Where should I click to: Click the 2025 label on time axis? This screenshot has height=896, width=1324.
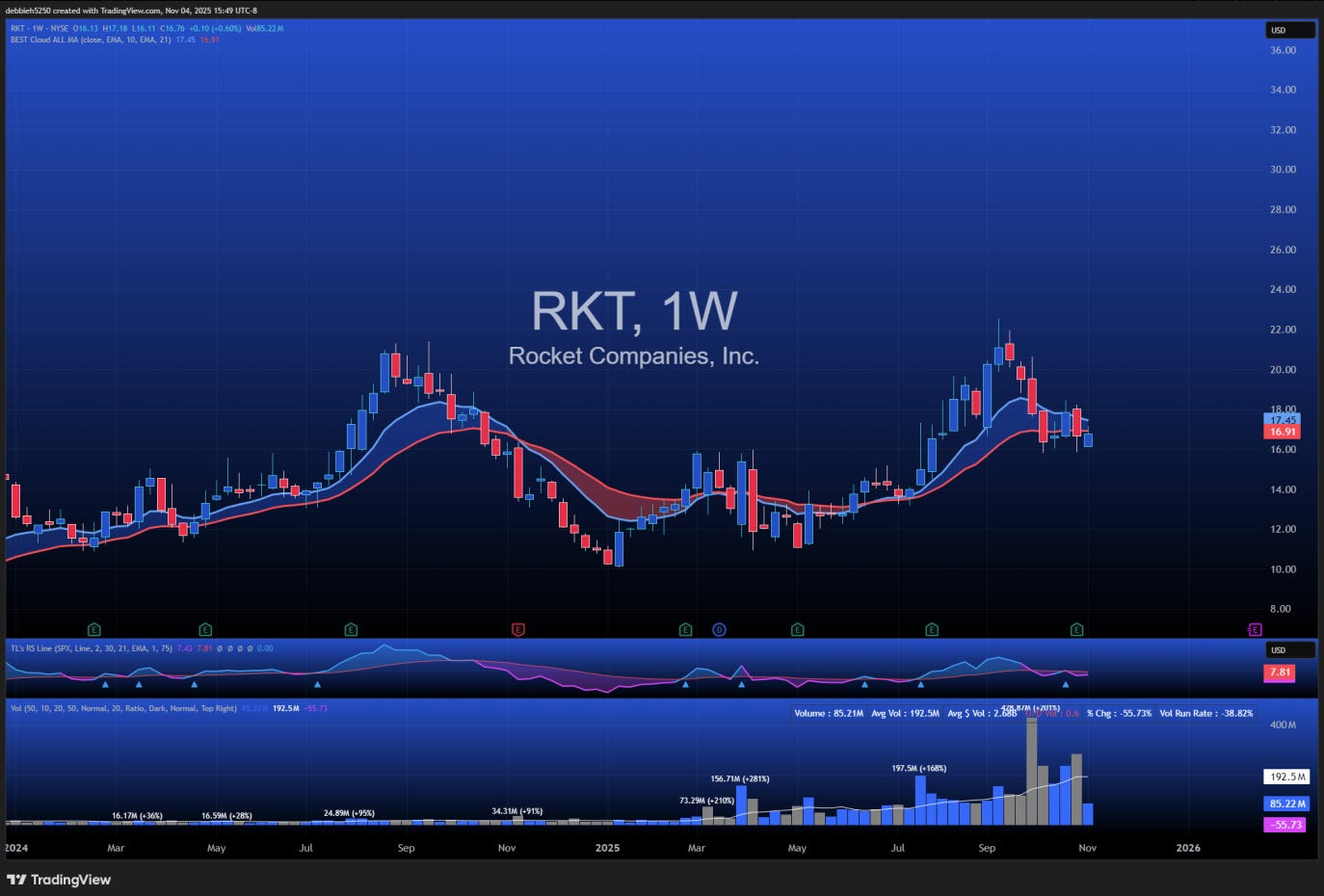[x=607, y=848]
